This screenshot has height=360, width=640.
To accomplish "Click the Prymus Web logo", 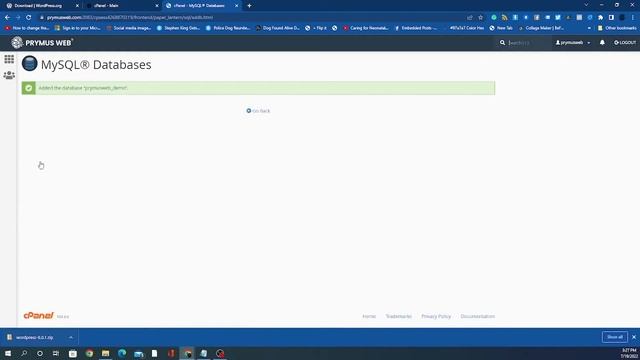I will click(42, 42).
